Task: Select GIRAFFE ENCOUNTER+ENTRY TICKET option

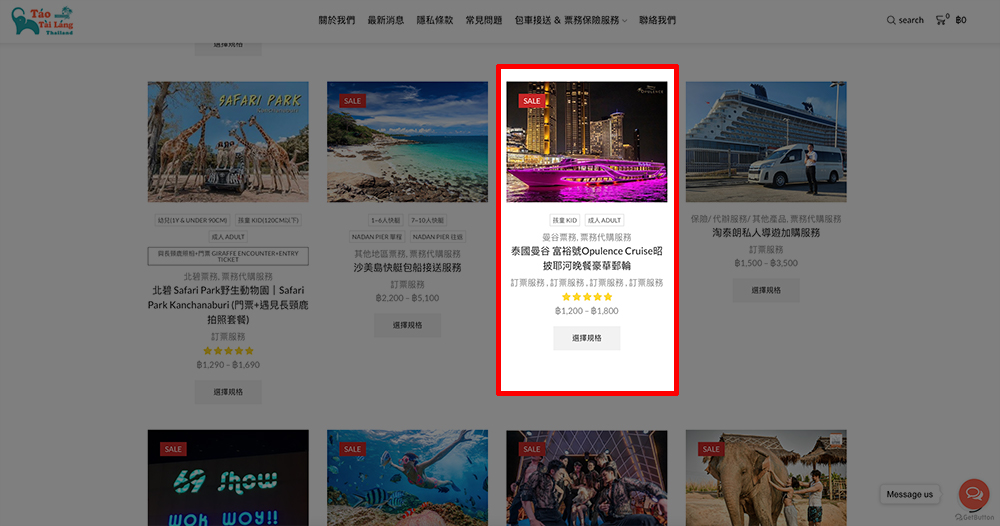Action: (x=228, y=256)
